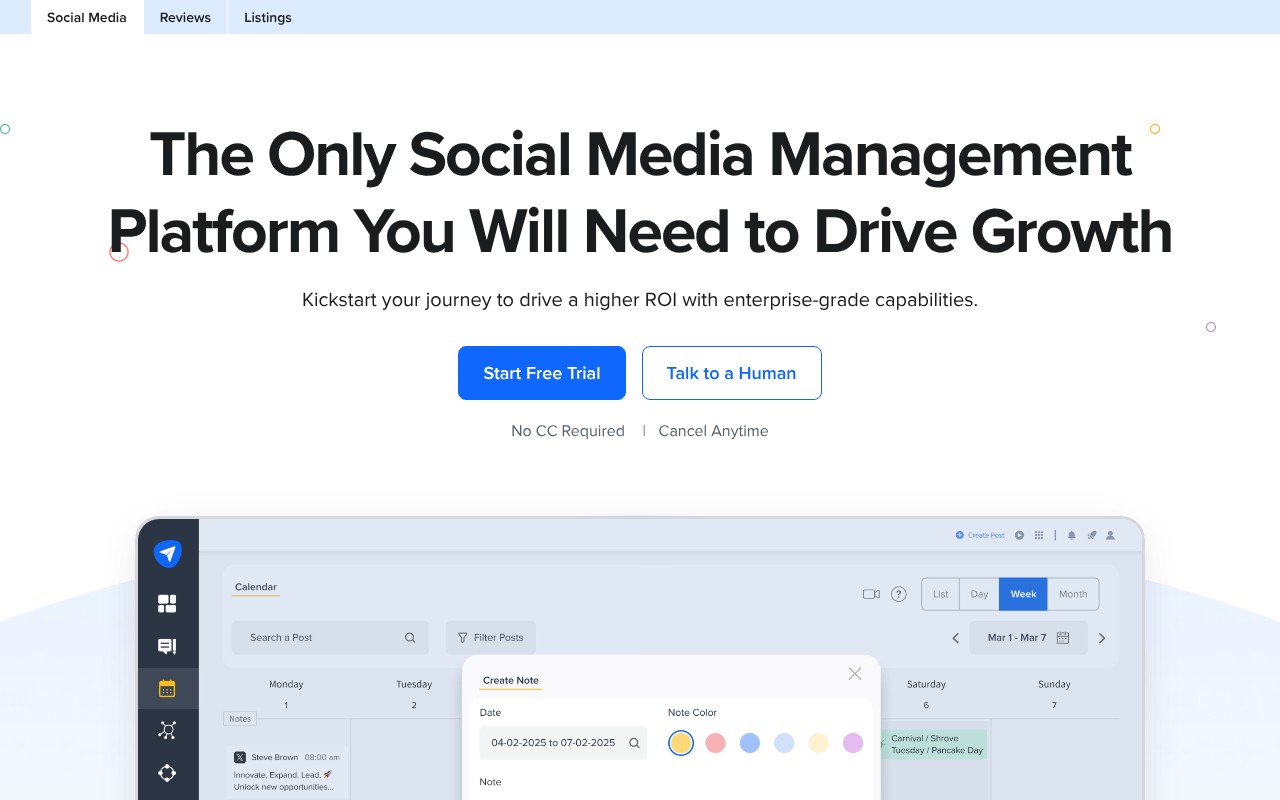Viewport: 1280px width, 800px height.
Task: Click the plus Create Post link
Action: point(980,535)
